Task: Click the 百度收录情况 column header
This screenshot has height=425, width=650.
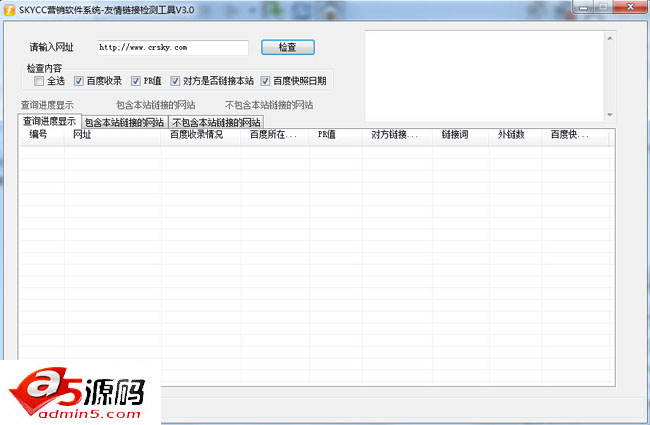Action: pos(201,135)
